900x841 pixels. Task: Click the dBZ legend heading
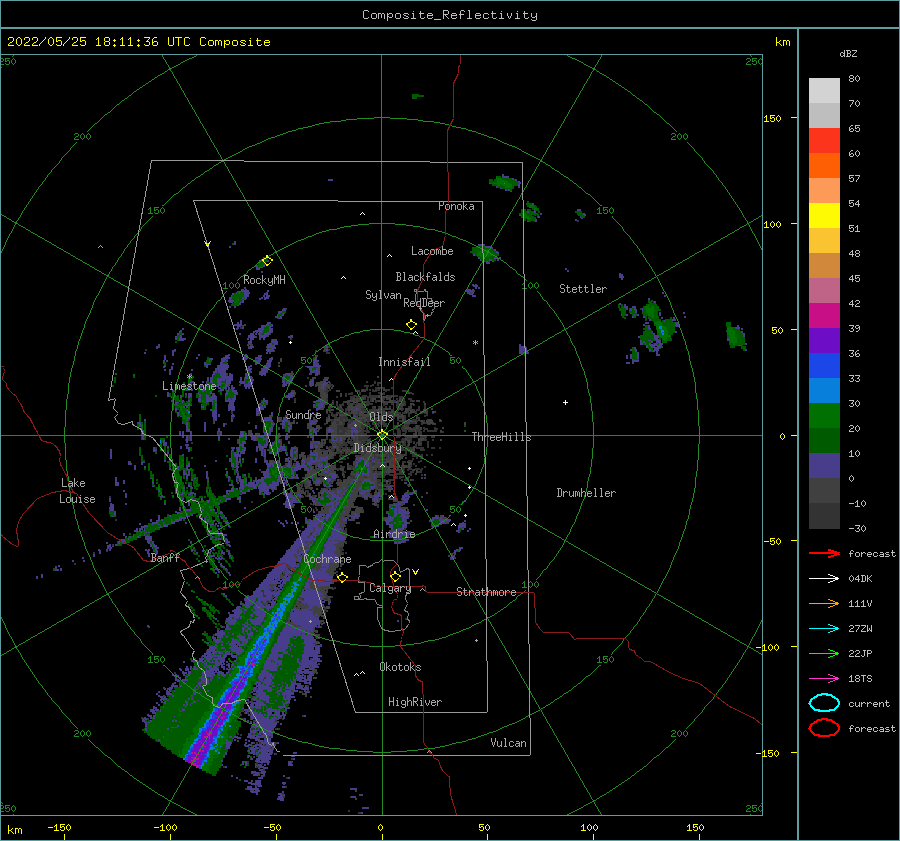[x=848, y=53]
